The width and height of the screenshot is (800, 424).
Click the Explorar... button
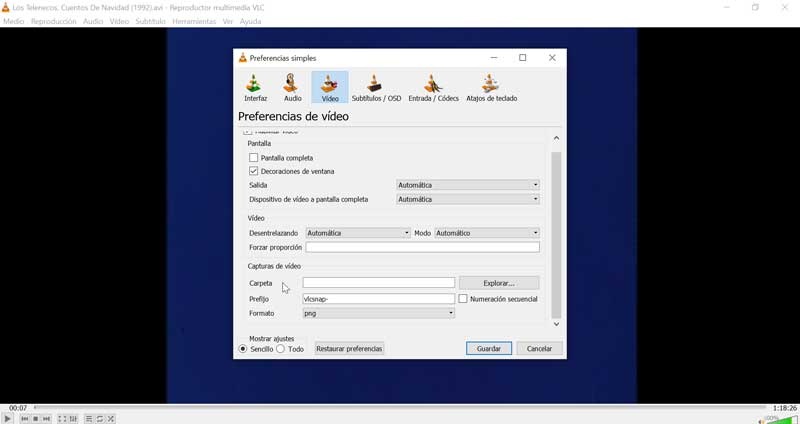pos(499,283)
